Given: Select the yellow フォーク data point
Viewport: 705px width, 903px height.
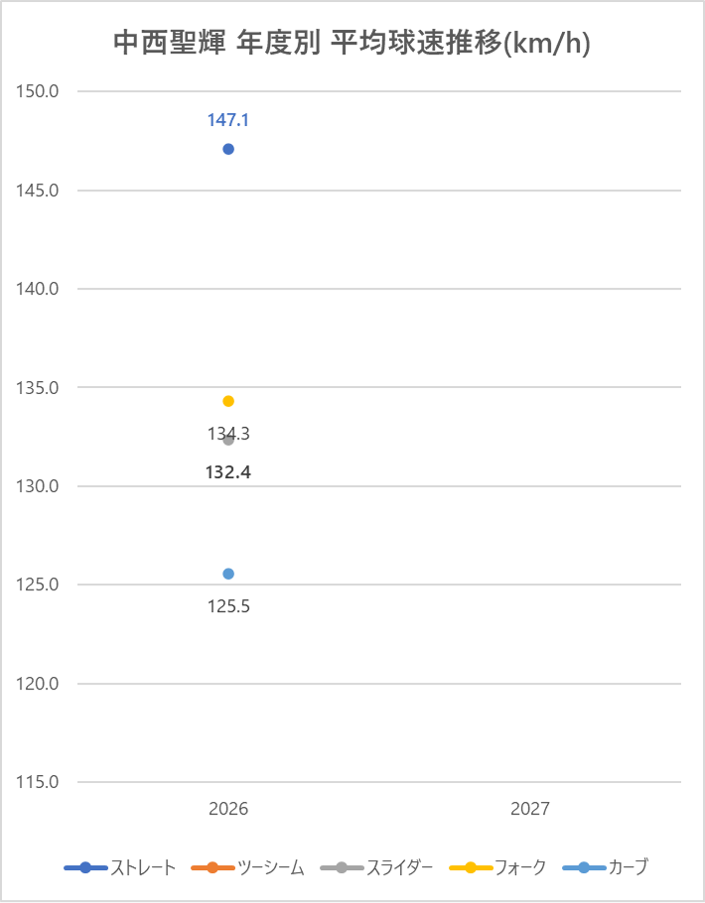Looking at the screenshot, I should (228, 401).
